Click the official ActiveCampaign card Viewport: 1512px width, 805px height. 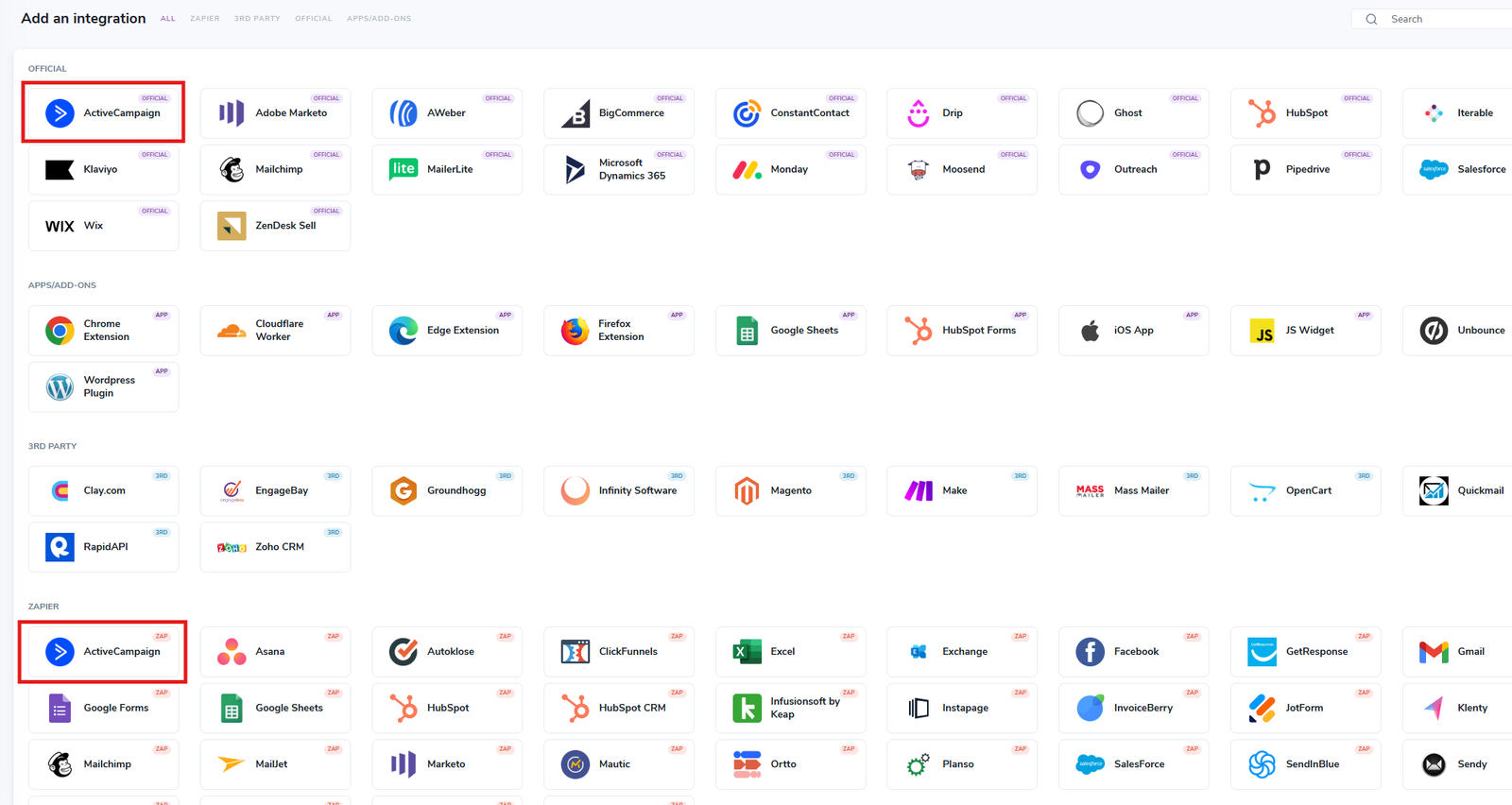point(103,112)
